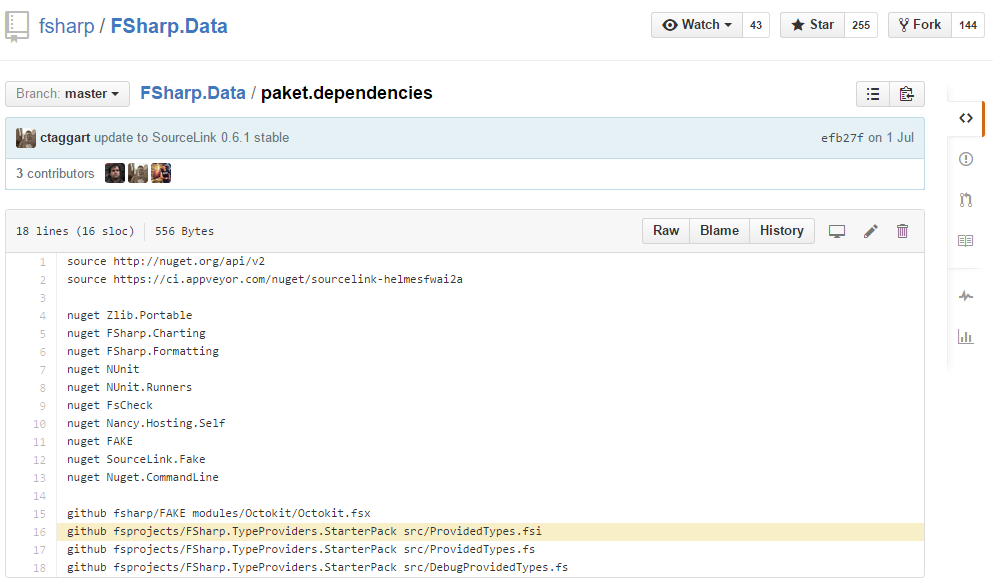Click the repository book icon
993x587 pixels.
[x=16, y=27]
